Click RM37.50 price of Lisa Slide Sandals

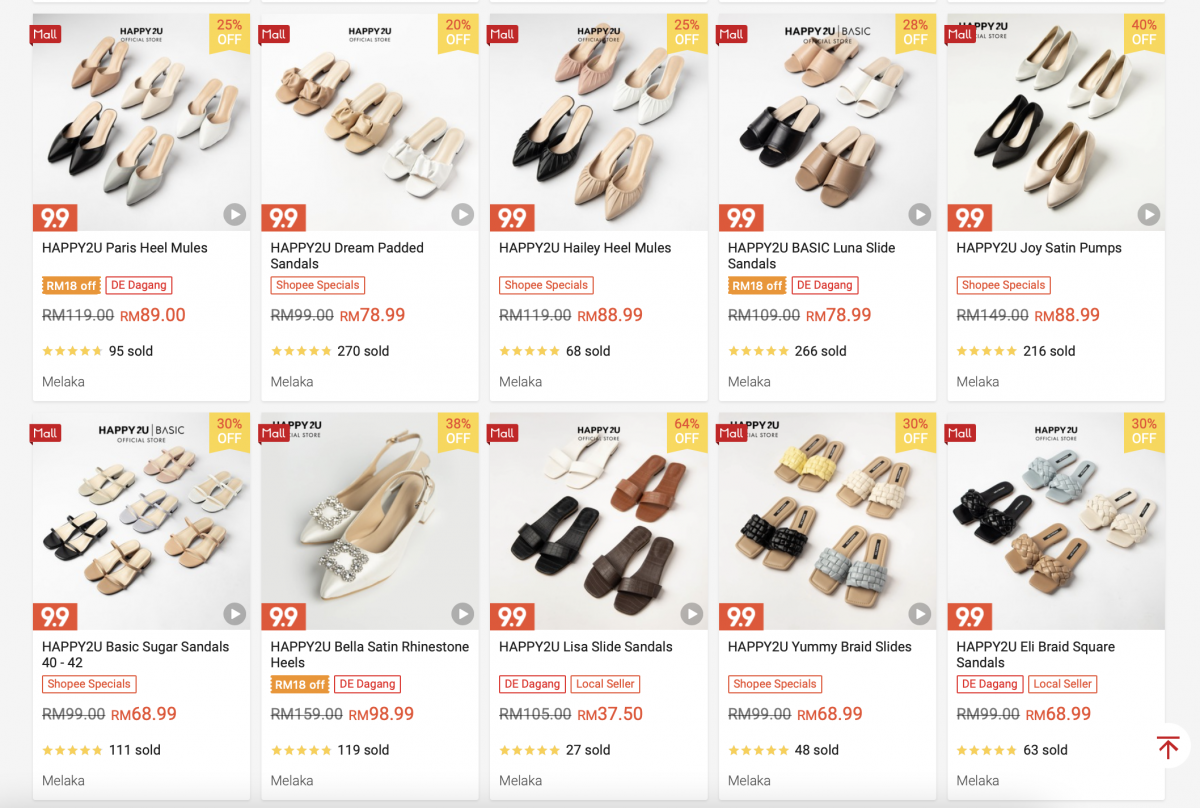pyautogui.click(x=610, y=714)
